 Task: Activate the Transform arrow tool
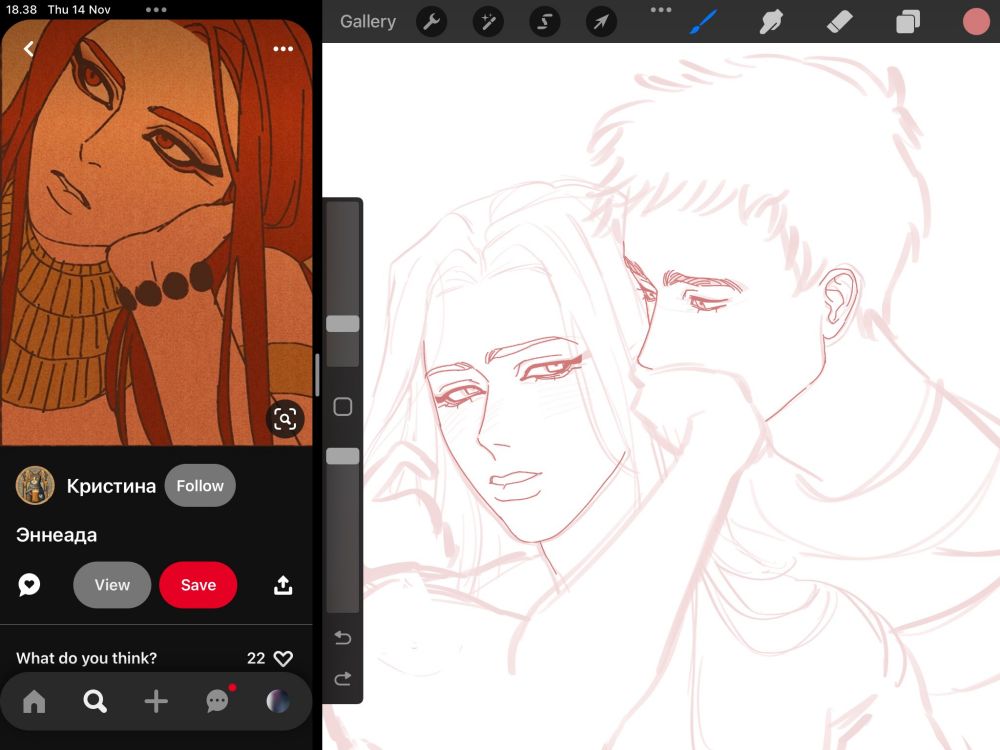point(601,22)
